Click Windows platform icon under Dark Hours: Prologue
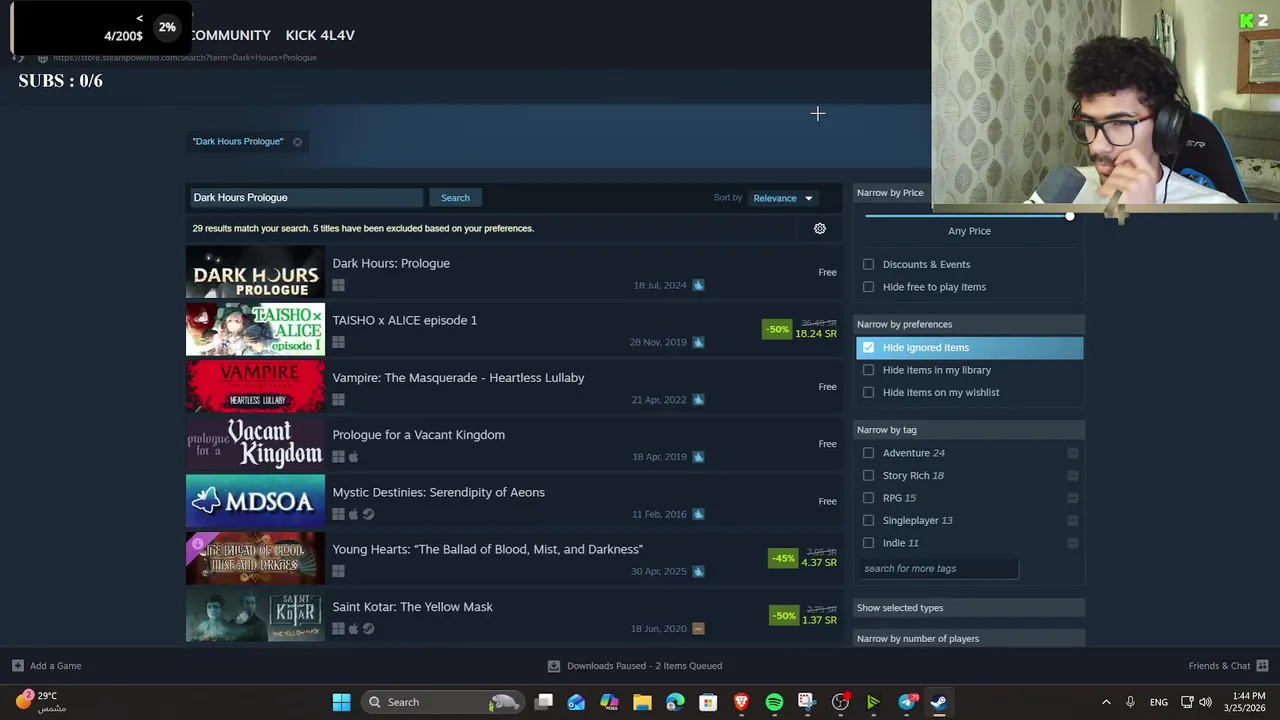The image size is (1280, 720). coord(338,285)
